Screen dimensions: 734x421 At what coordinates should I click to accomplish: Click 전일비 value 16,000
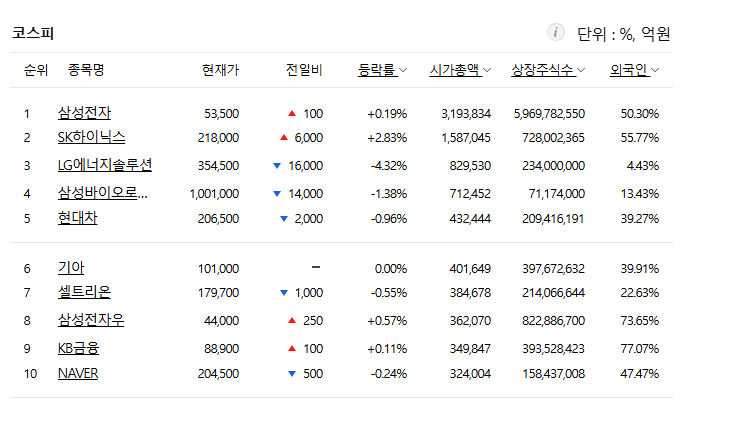tap(306, 166)
